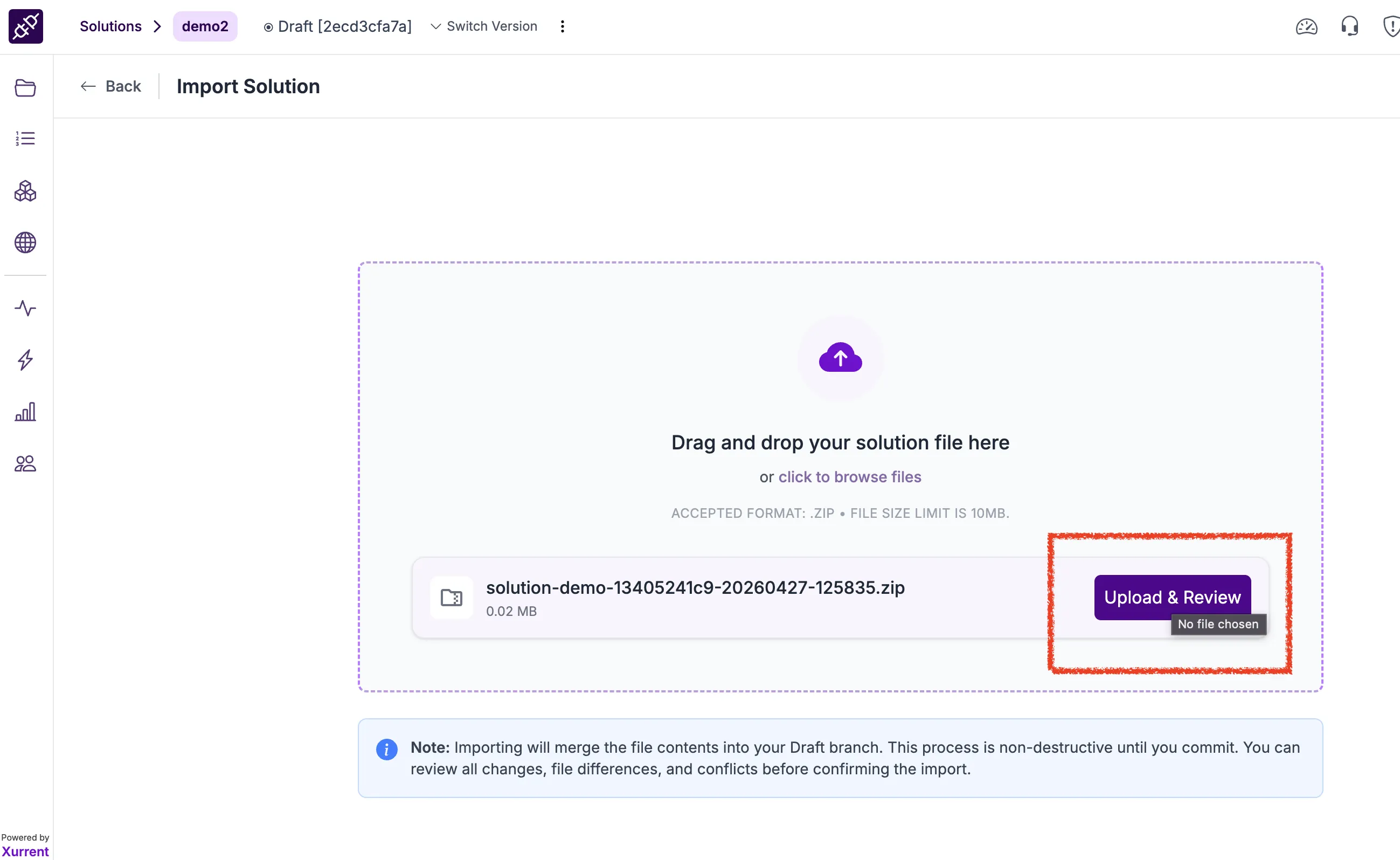This screenshot has height=860, width=1400.
Task: Go to Solutions breadcrumb
Action: point(110,26)
